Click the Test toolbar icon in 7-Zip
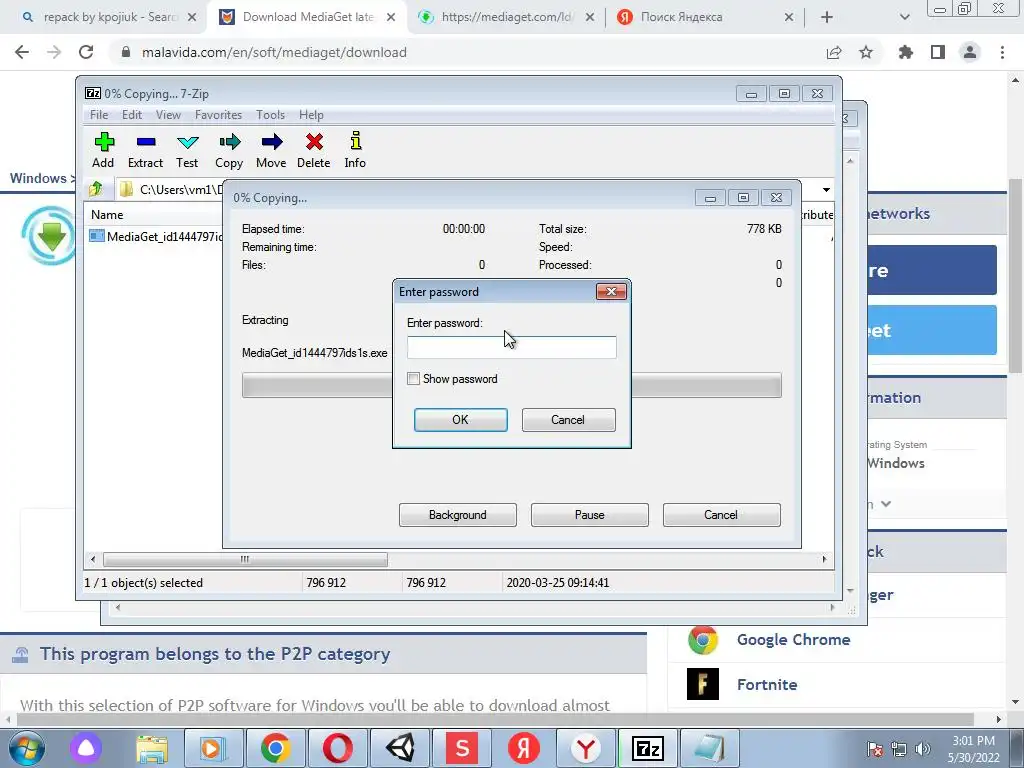 coord(187,150)
